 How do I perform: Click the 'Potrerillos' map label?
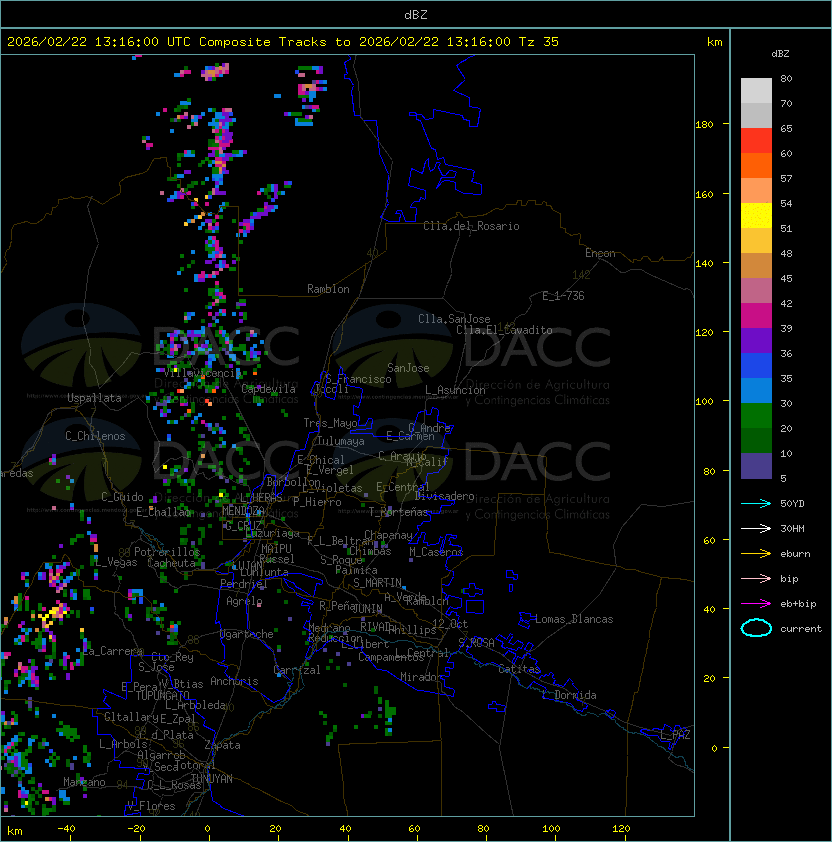167,552
